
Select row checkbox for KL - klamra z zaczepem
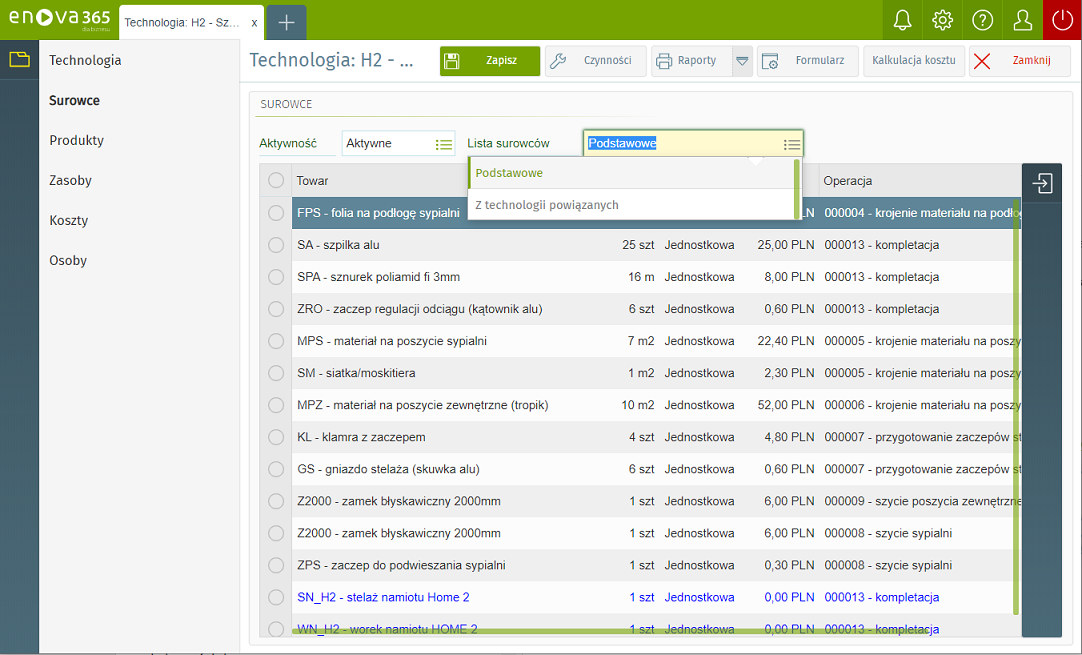pyautogui.click(x=276, y=437)
